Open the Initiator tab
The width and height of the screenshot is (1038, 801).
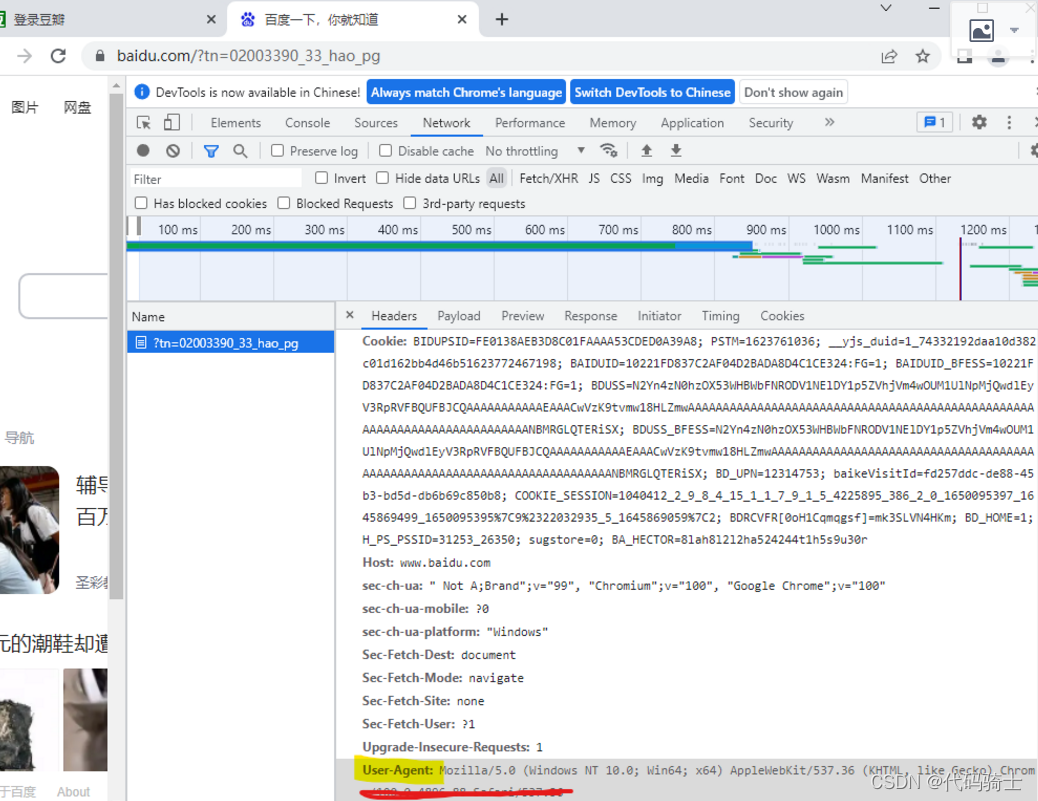coord(659,316)
